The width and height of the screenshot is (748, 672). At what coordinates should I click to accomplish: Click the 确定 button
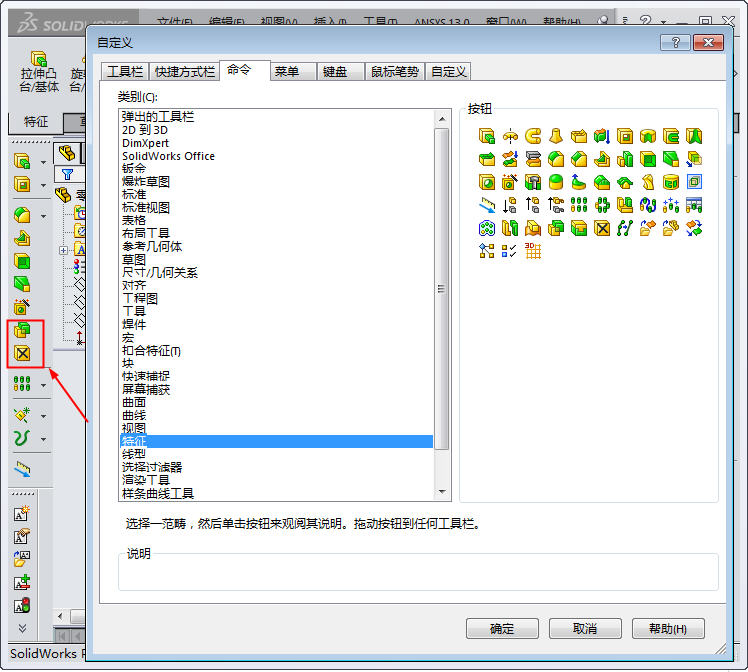pyautogui.click(x=502, y=628)
